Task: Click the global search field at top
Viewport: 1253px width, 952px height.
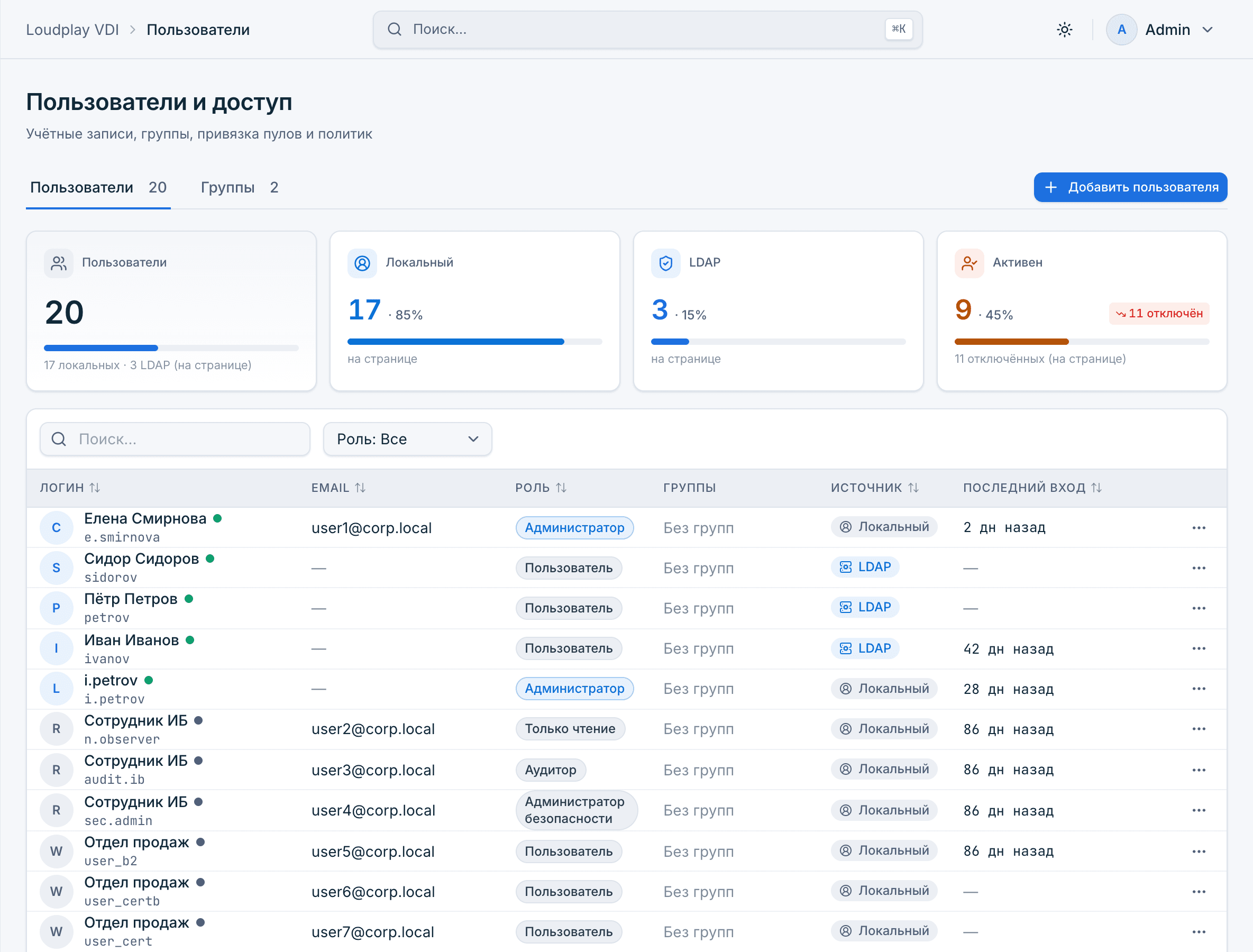Action: 647,30
